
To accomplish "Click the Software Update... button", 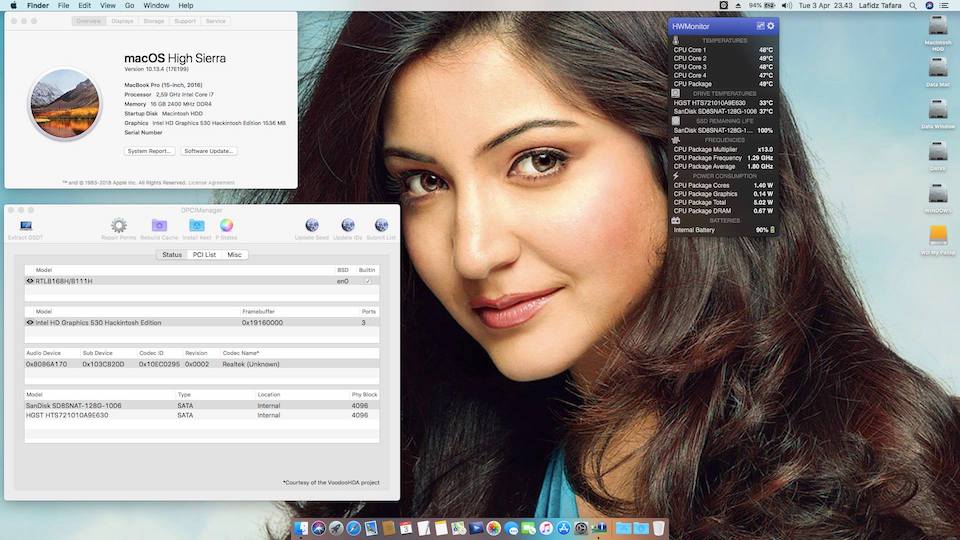I will [x=209, y=151].
